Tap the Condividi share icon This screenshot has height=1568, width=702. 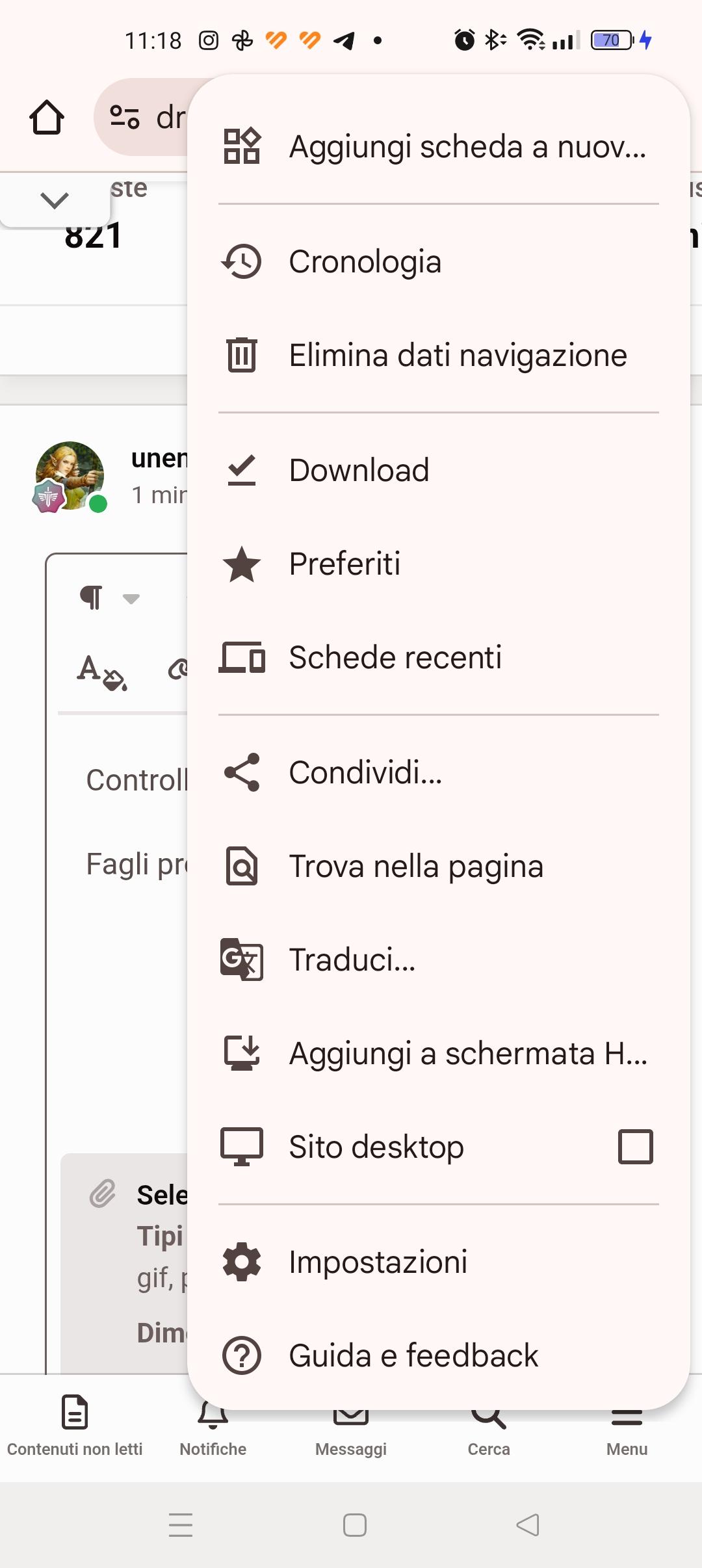[242, 772]
